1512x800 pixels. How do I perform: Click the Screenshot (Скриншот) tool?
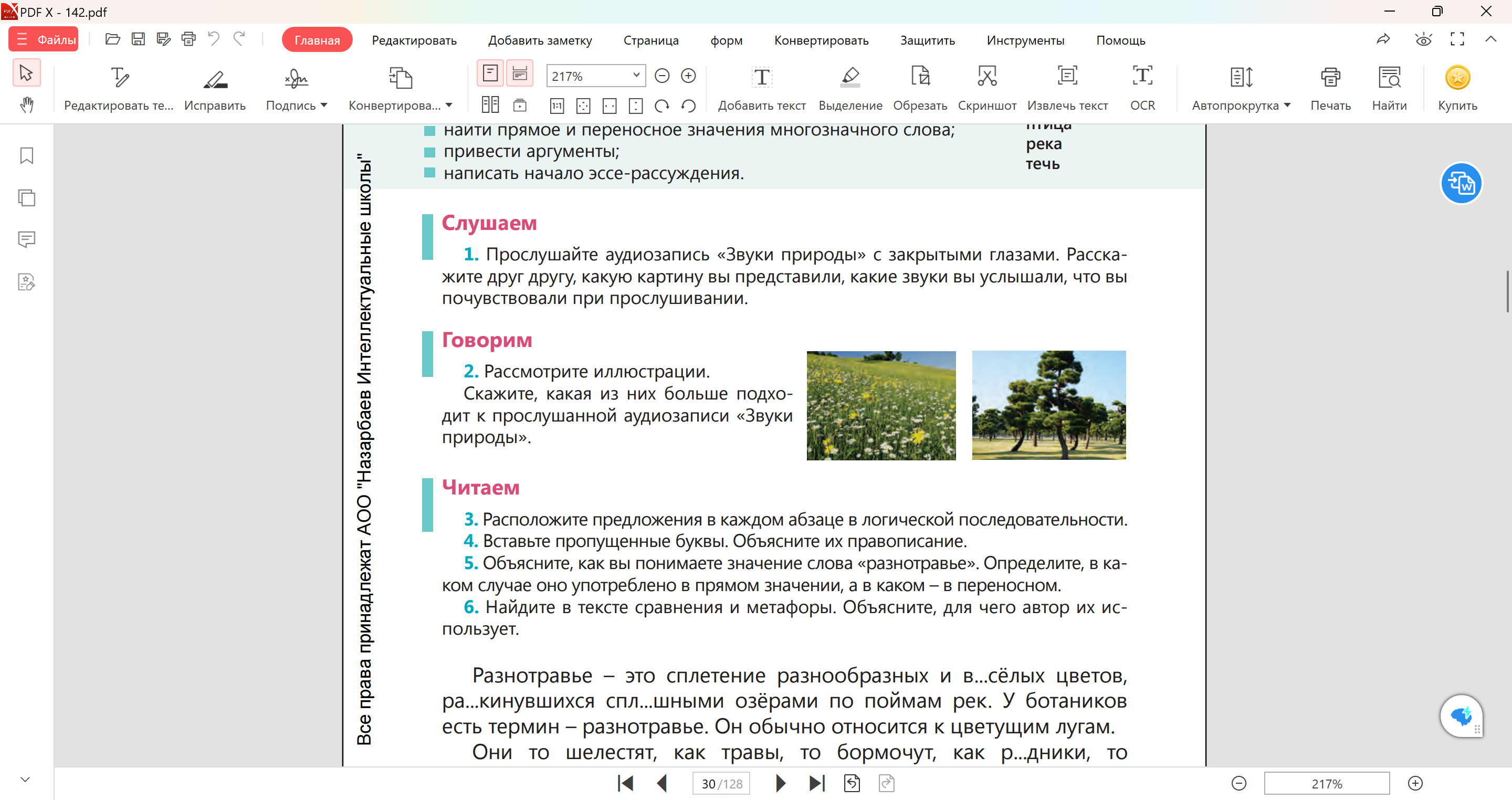(x=986, y=77)
